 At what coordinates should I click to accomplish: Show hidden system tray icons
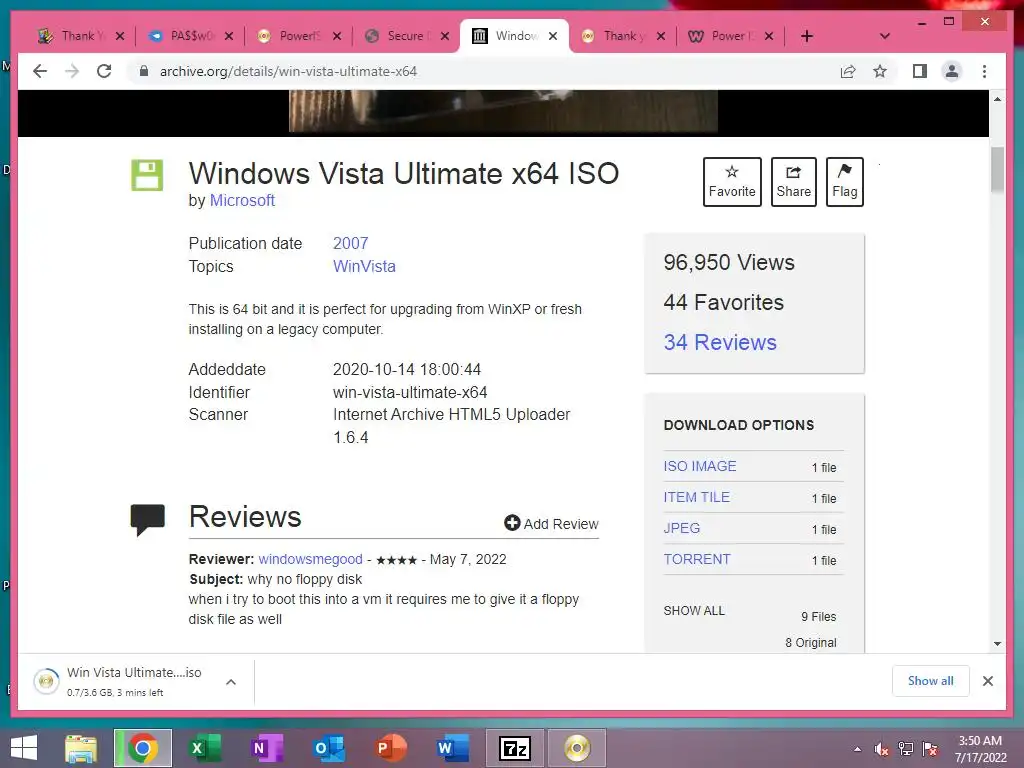857,749
